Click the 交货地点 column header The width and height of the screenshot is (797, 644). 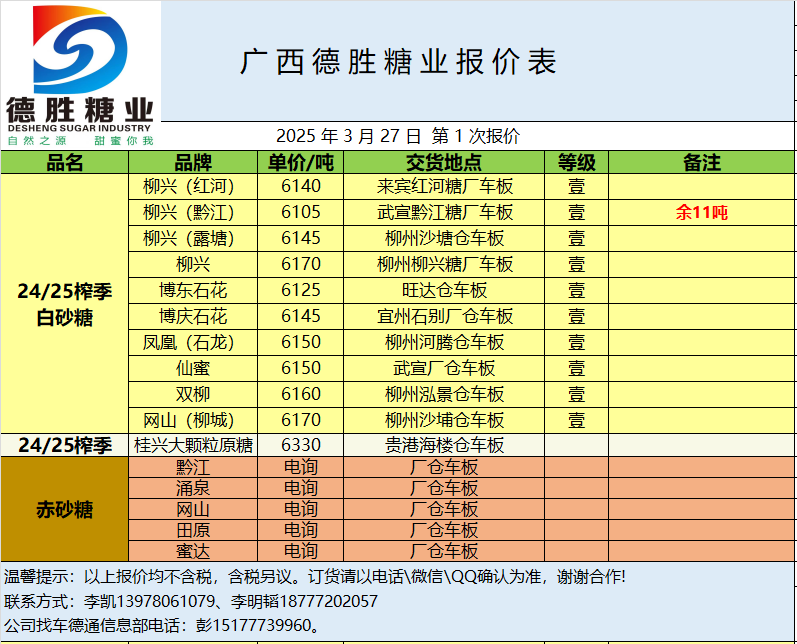[444, 162]
